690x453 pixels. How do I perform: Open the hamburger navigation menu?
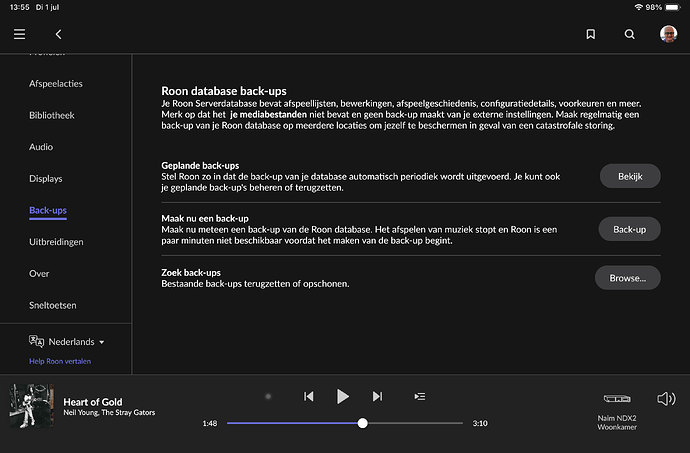coord(19,34)
